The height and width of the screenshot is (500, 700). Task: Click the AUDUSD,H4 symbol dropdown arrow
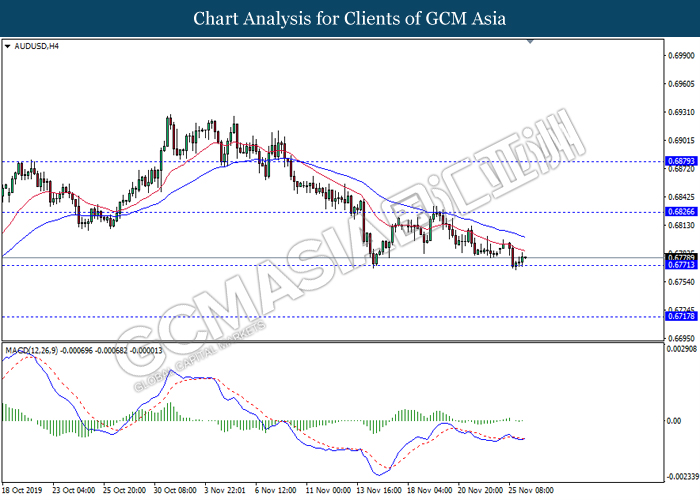7,46
